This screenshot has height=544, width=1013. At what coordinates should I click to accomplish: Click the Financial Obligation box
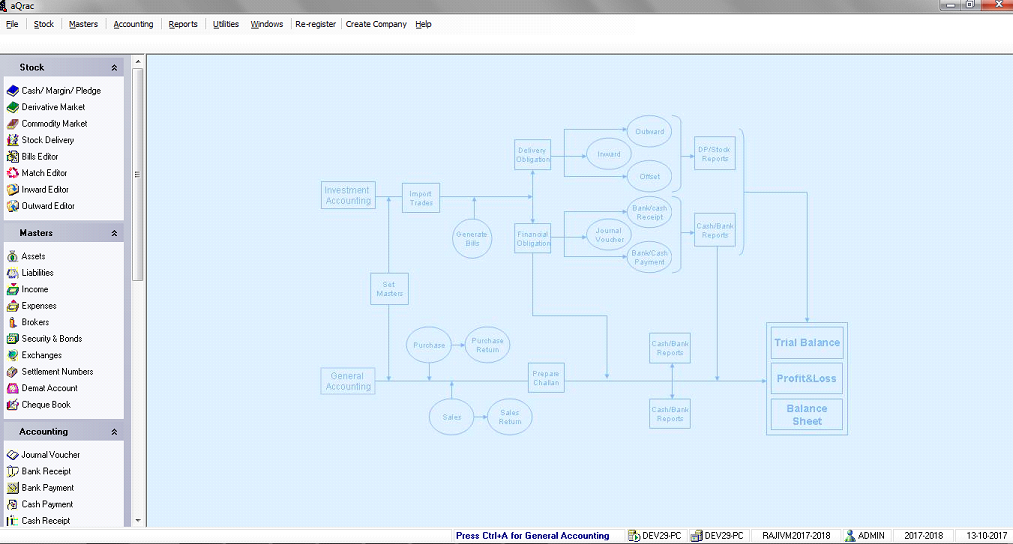(532, 238)
